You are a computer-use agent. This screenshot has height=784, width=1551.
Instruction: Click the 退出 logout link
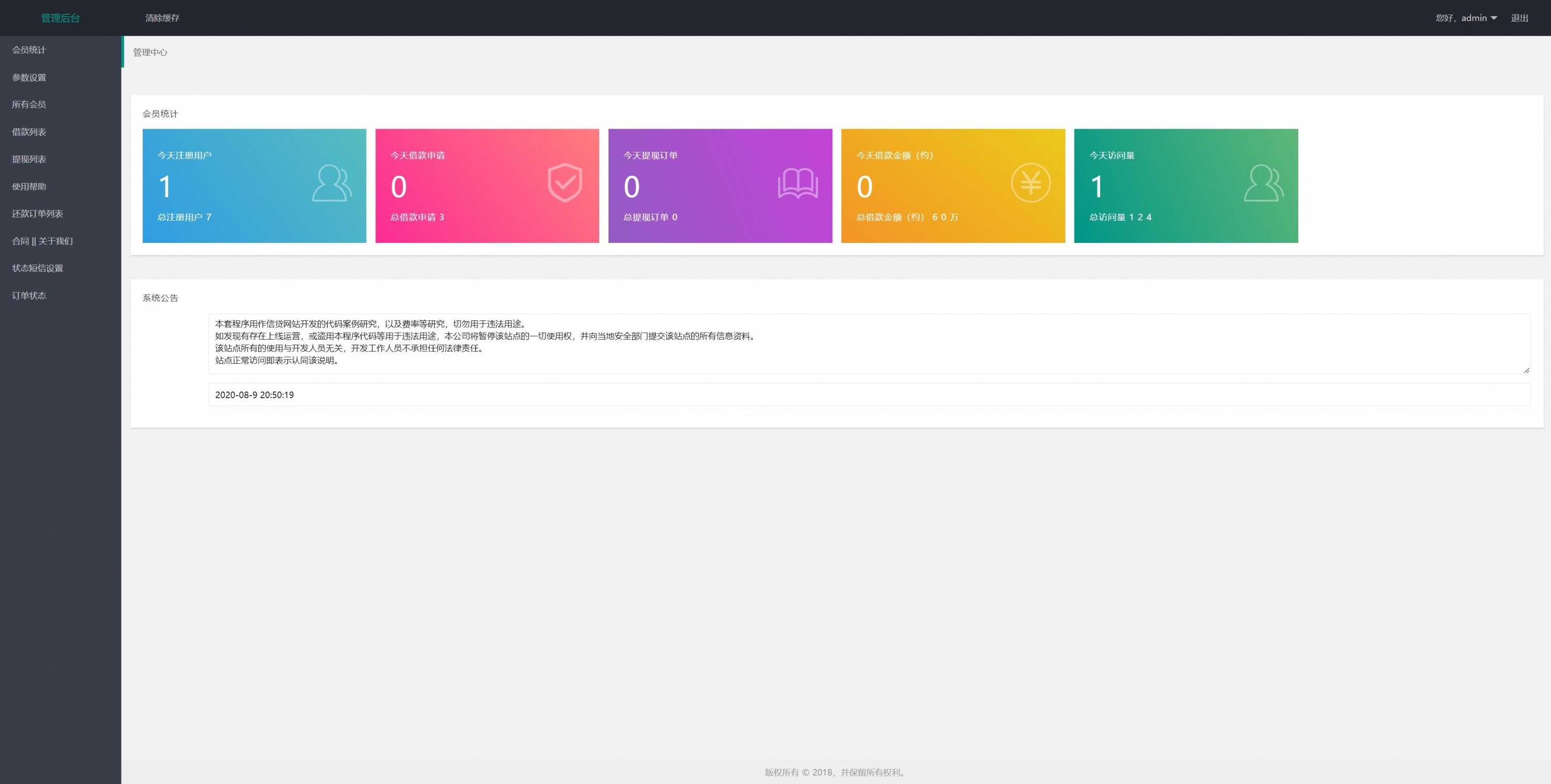(1519, 18)
